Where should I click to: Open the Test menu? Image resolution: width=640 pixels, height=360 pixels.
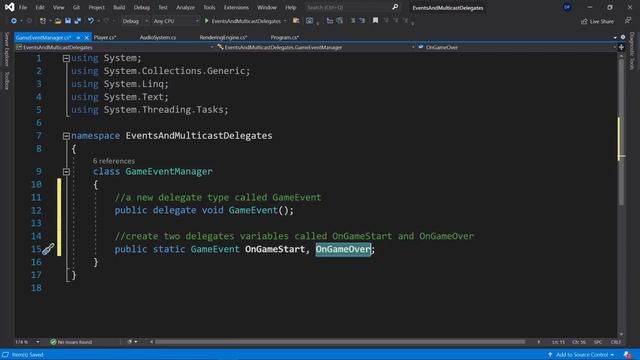coord(162,7)
